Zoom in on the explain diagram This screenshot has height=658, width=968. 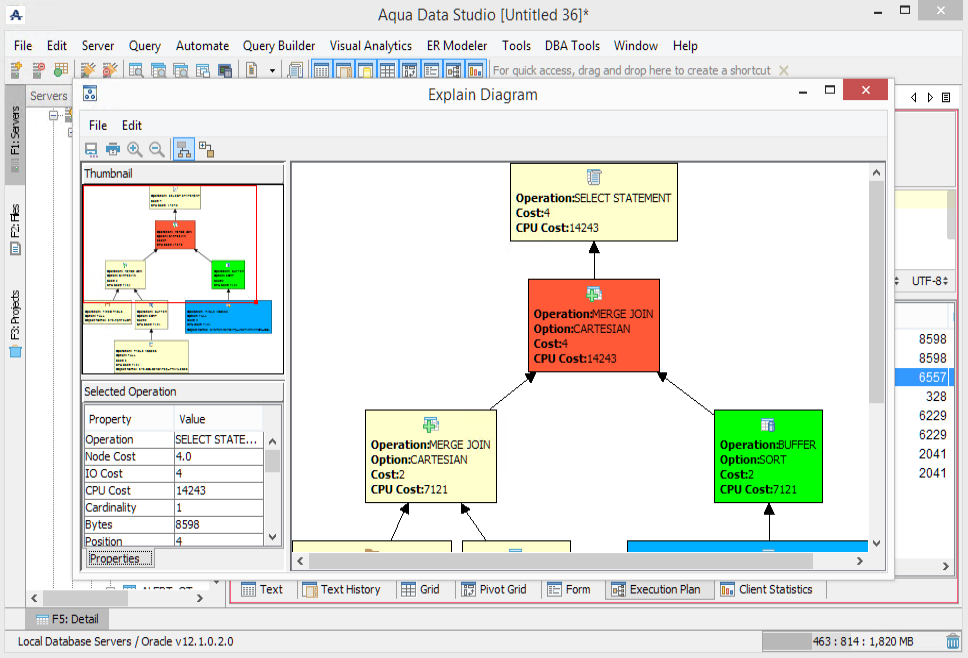click(135, 149)
